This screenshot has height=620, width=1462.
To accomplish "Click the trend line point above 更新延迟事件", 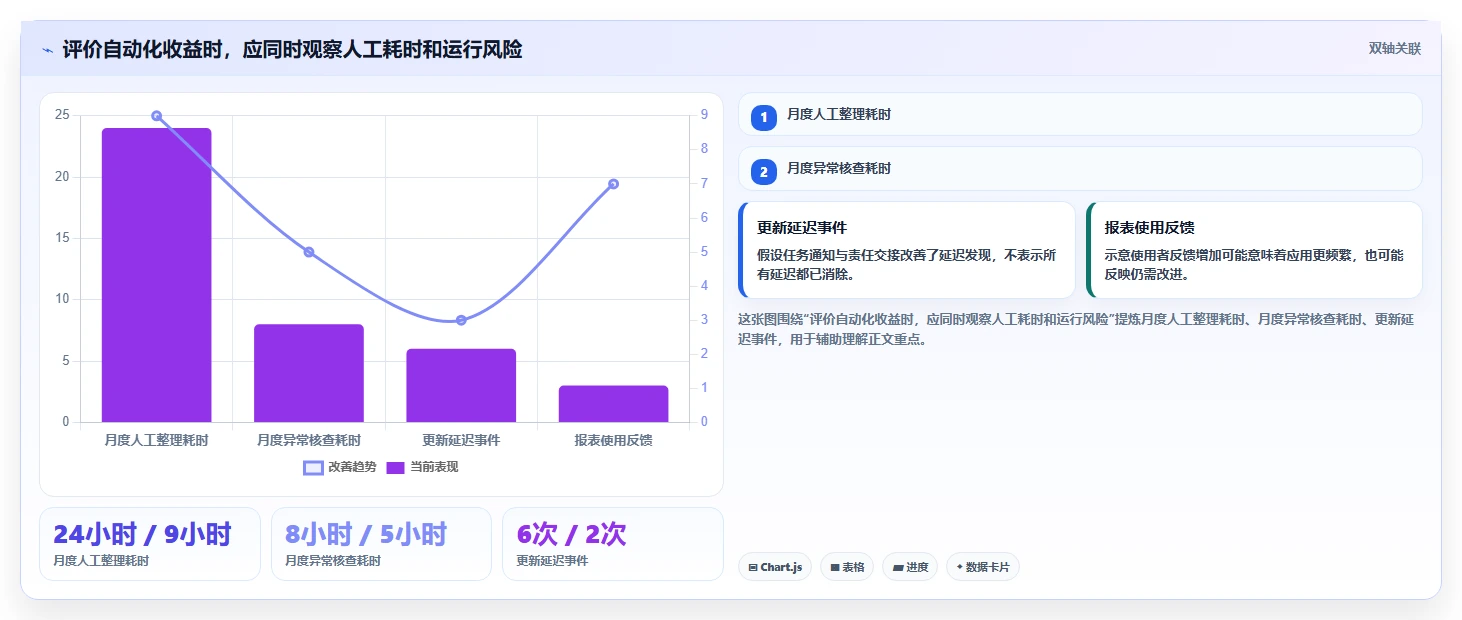I will coord(461,320).
